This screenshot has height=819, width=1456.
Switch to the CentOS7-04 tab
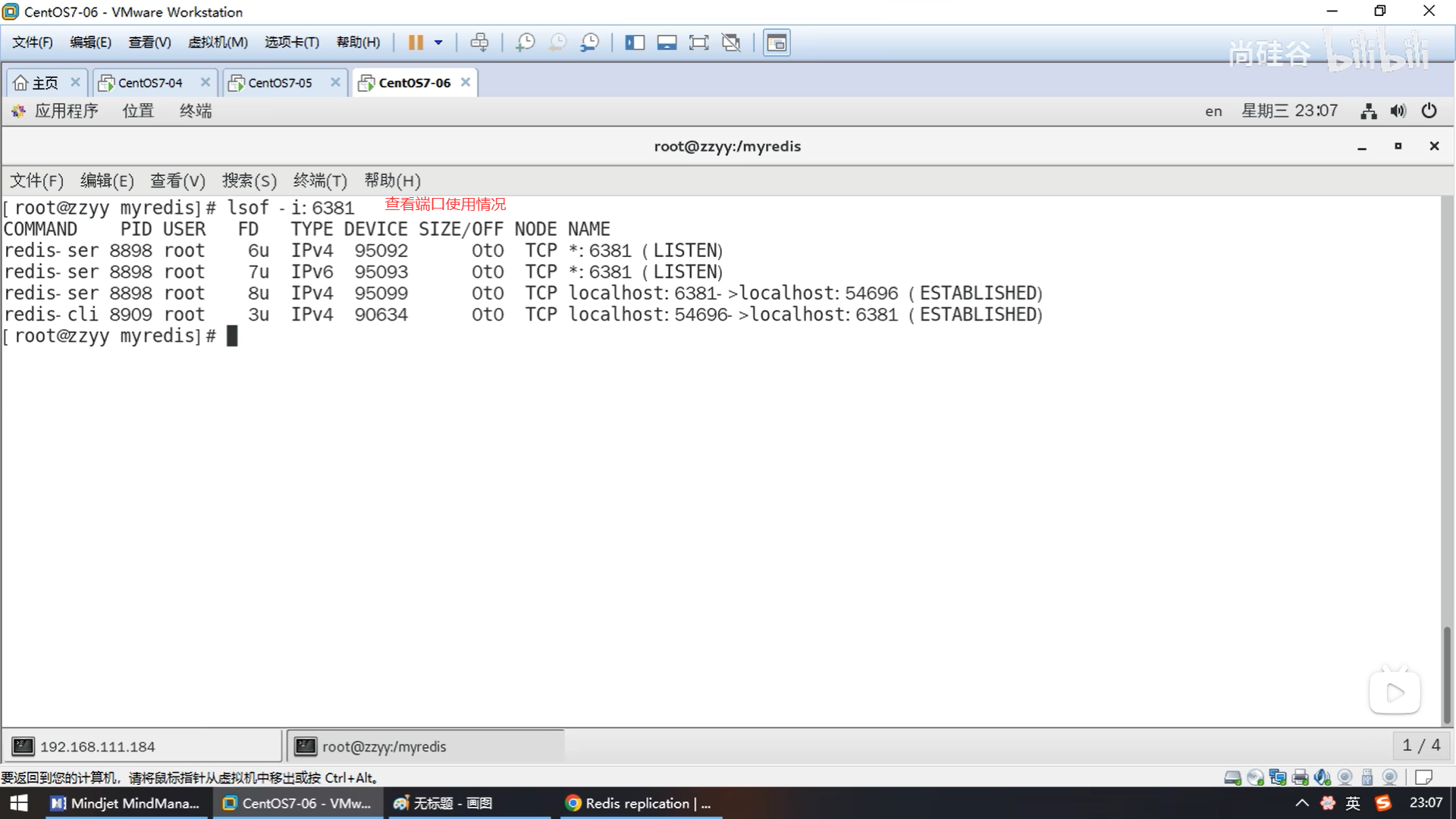149,83
